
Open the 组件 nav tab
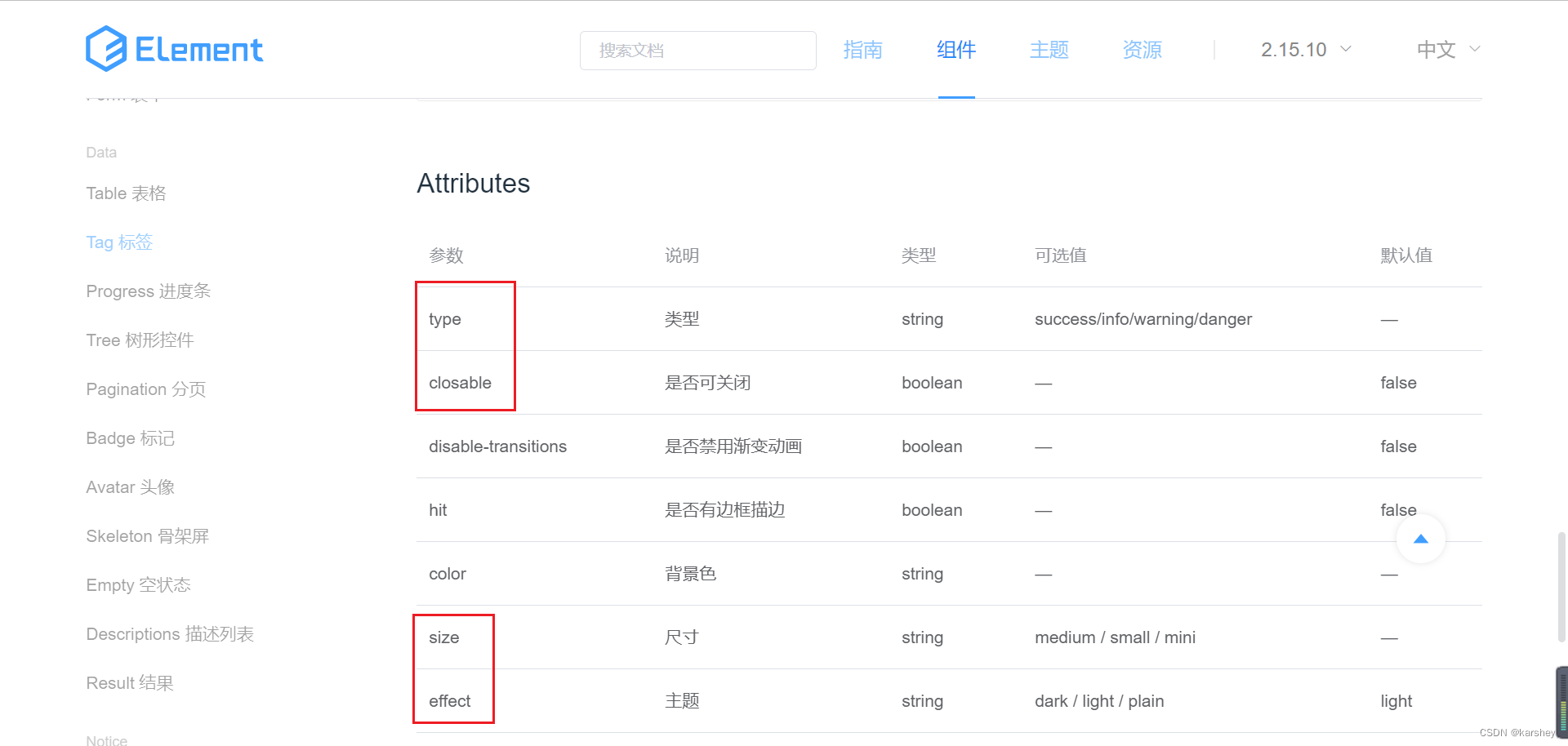[956, 50]
